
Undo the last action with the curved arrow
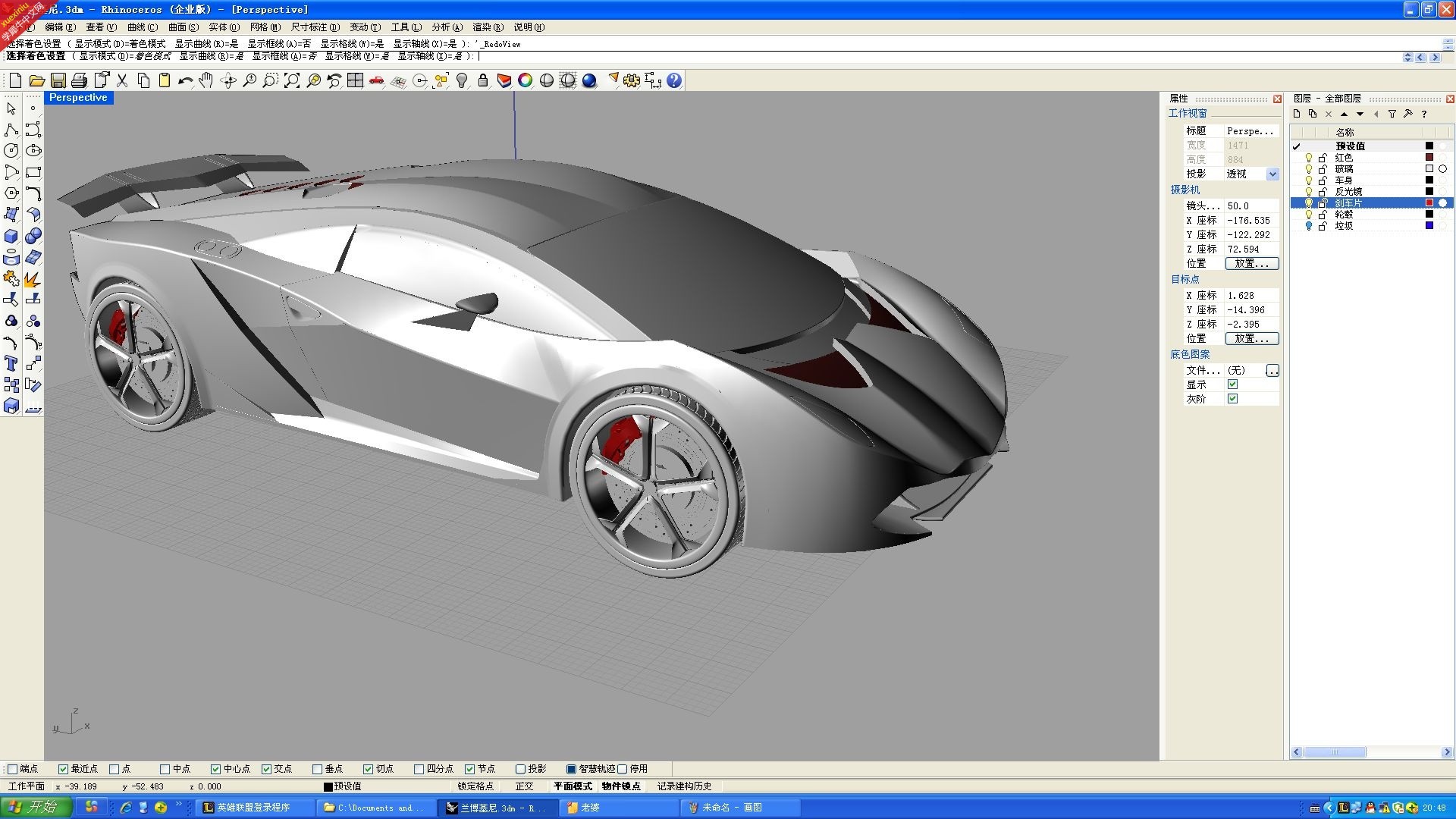pos(185,80)
